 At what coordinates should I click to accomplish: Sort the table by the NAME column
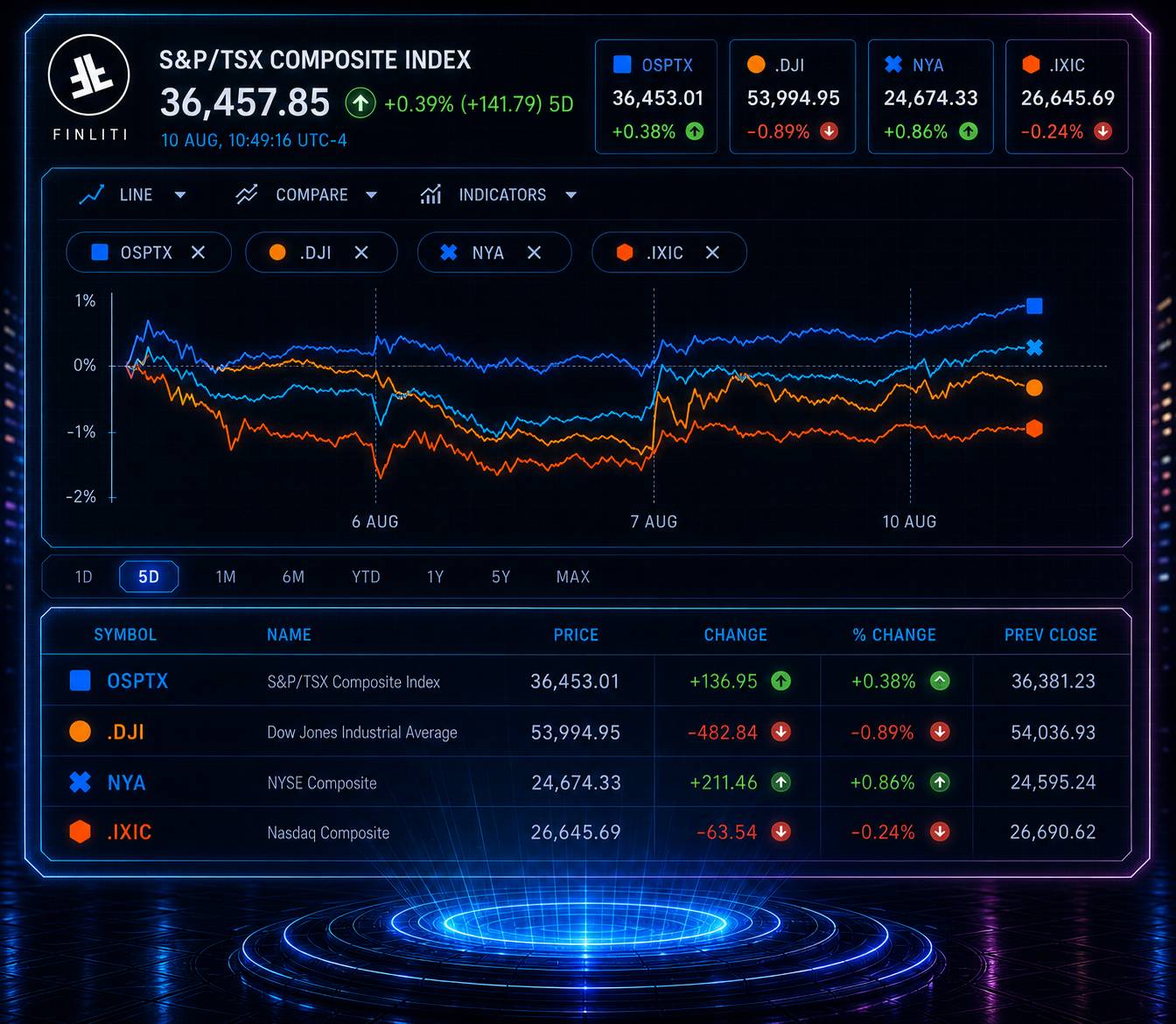[289, 635]
